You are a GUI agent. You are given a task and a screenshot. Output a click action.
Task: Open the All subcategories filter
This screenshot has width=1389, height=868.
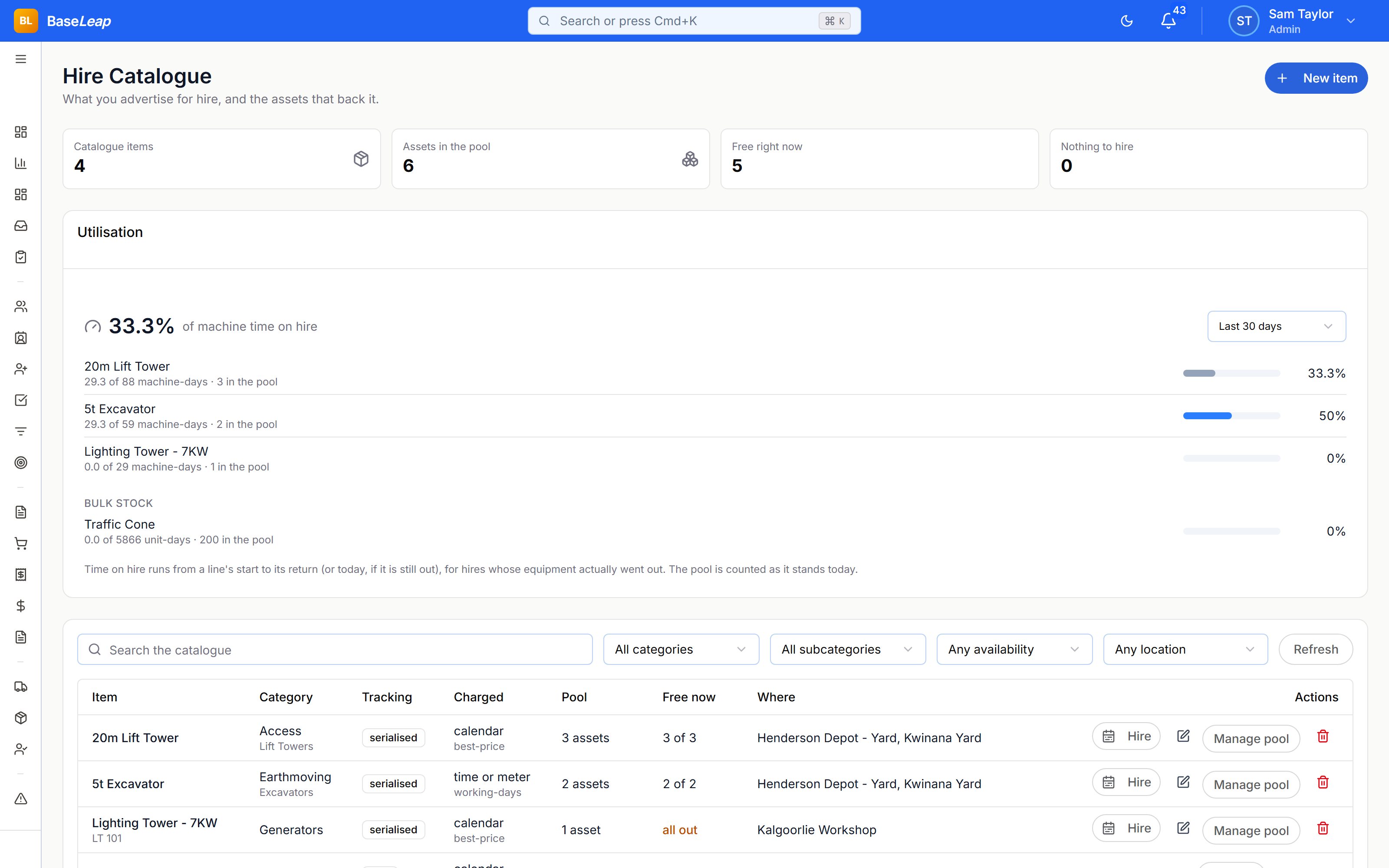[847, 649]
